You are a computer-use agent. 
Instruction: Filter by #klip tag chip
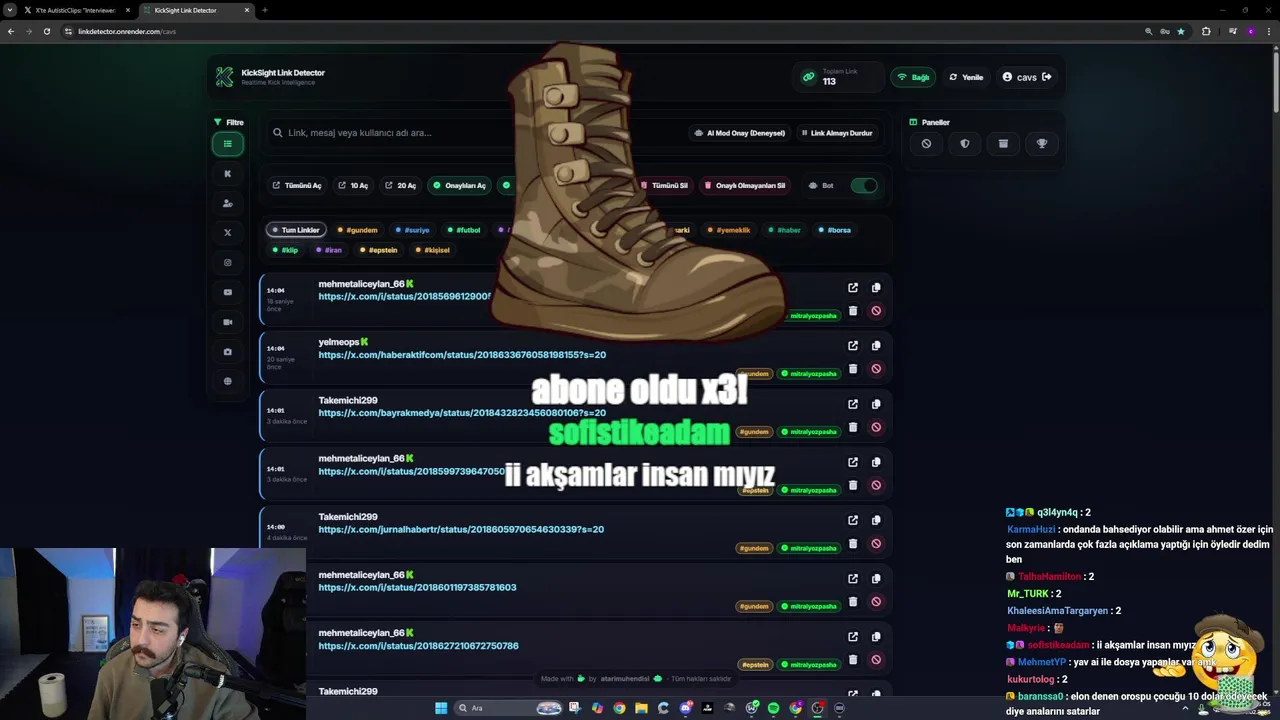(x=285, y=250)
